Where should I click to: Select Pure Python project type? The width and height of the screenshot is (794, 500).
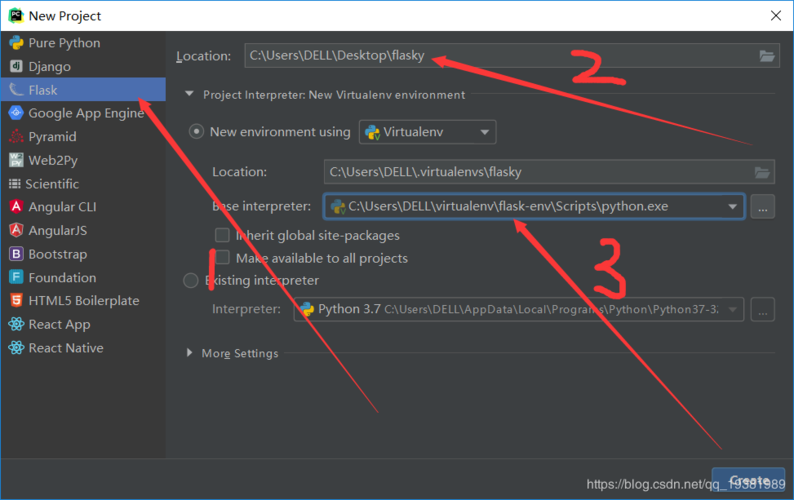(83, 43)
